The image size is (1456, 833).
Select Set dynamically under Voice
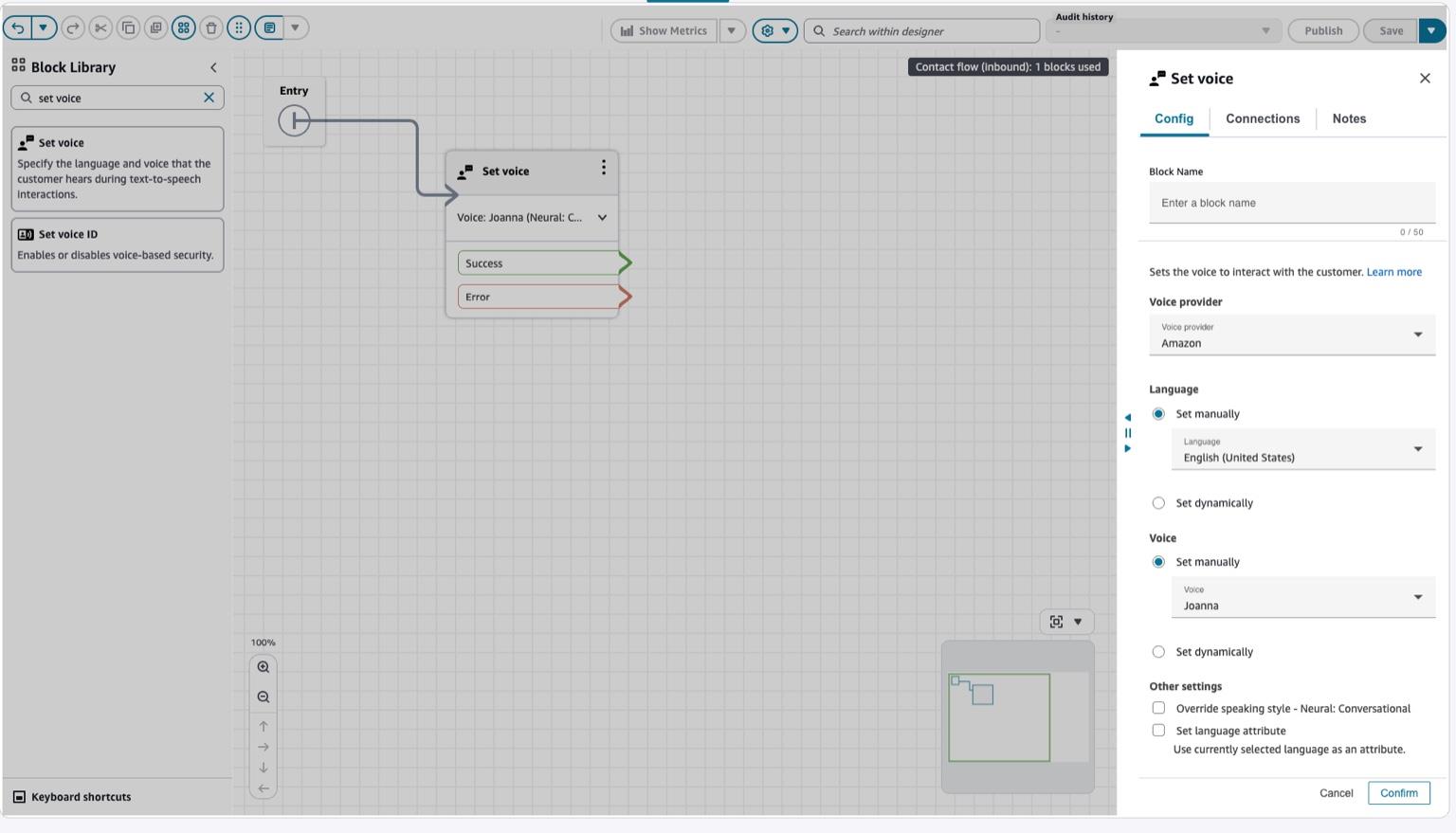(x=1158, y=652)
